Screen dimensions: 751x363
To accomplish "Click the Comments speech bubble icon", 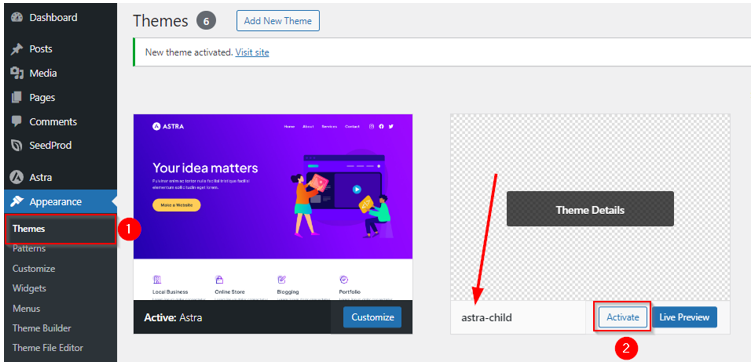I will 17,121.
